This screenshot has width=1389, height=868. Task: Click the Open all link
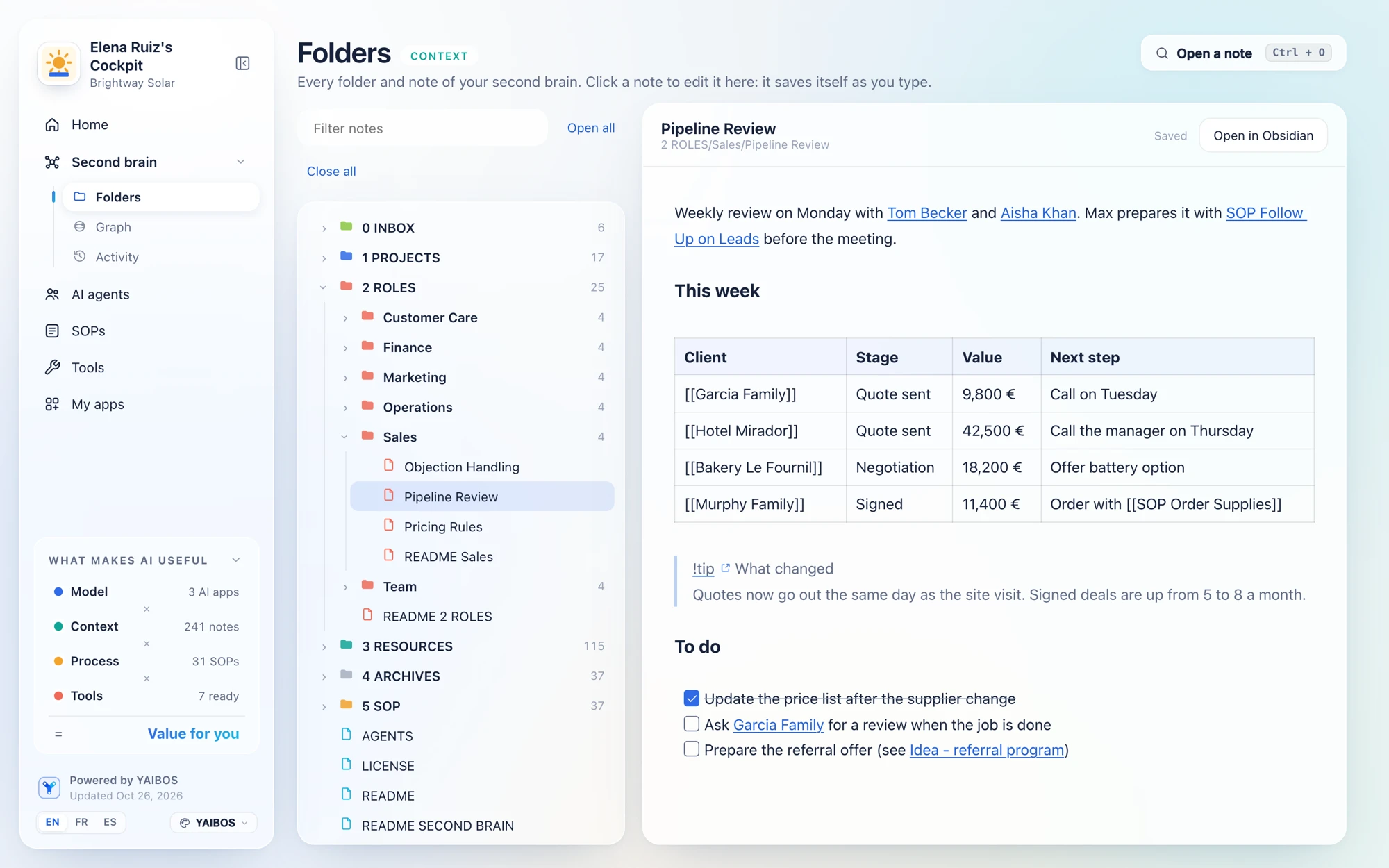coord(591,128)
